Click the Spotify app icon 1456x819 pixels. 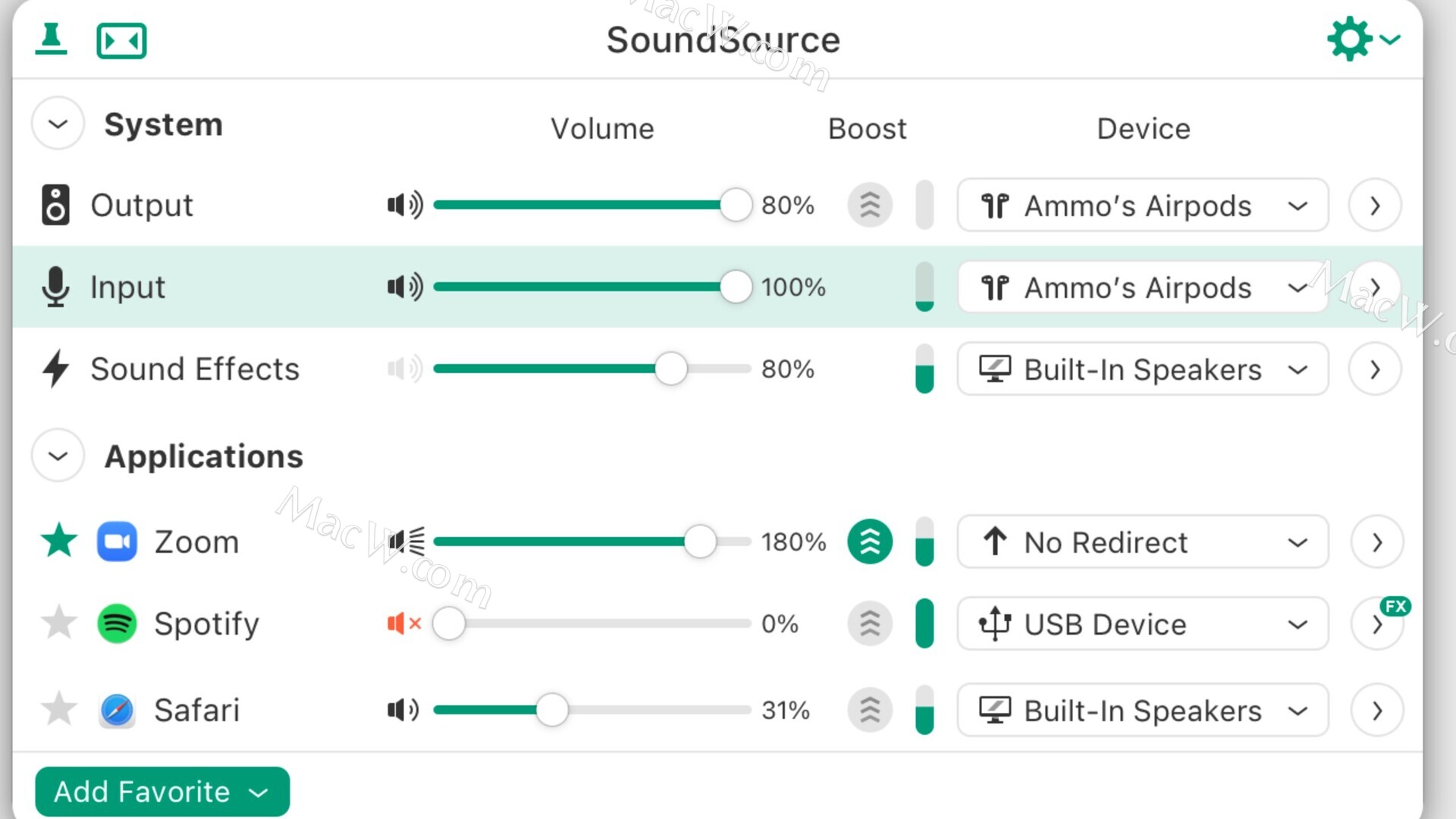(117, 623)
